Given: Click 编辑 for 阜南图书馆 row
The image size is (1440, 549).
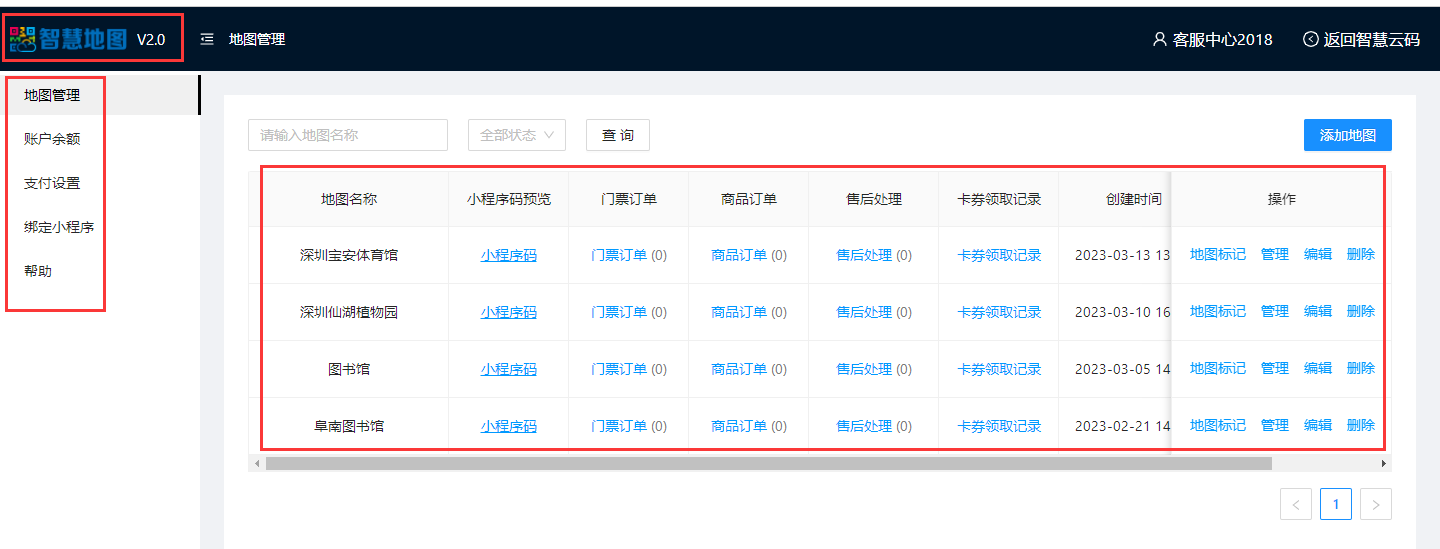Looking at the screenshot, I should (x=1317, y=425).
